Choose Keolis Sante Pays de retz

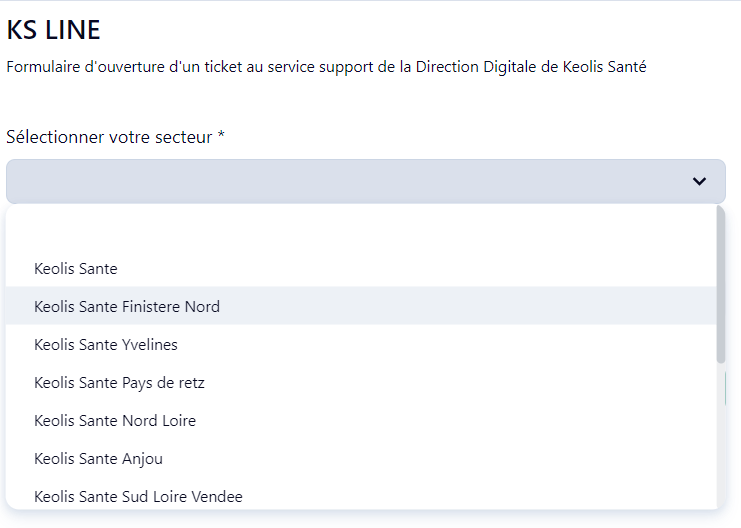[119, 382]
